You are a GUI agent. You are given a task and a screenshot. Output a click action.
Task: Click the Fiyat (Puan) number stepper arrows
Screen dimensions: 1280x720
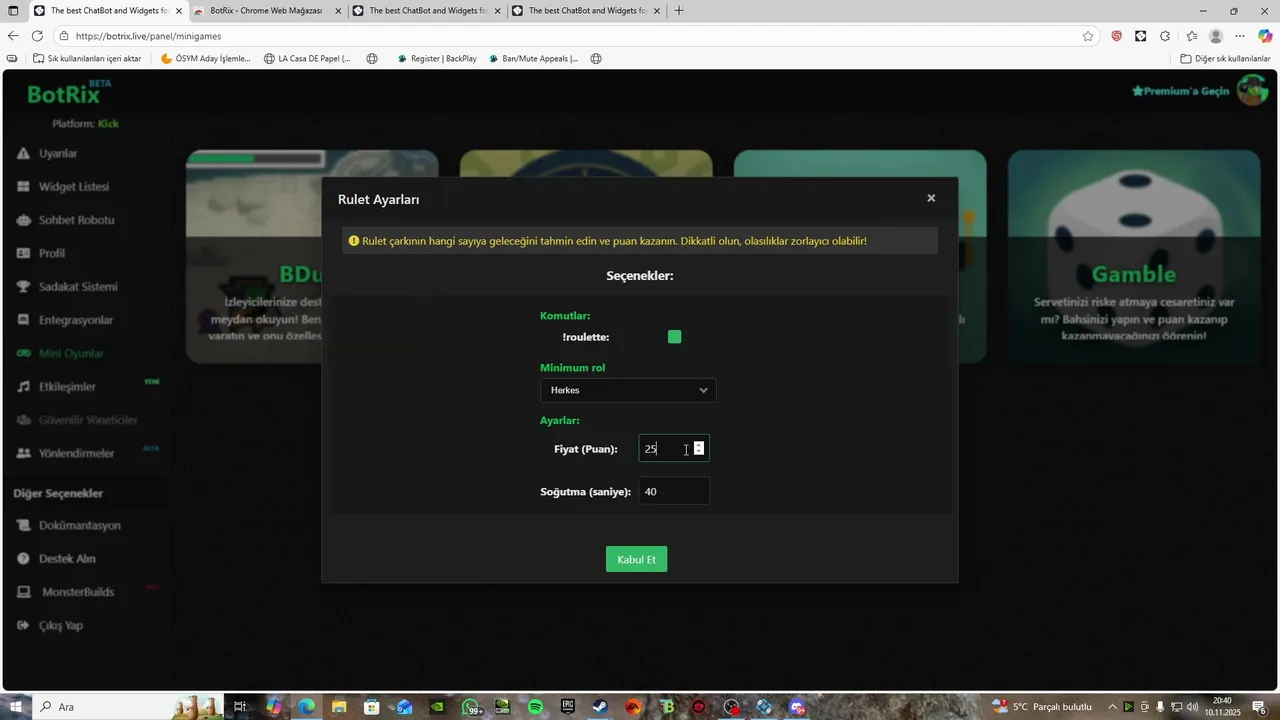(x=699, y=449)
